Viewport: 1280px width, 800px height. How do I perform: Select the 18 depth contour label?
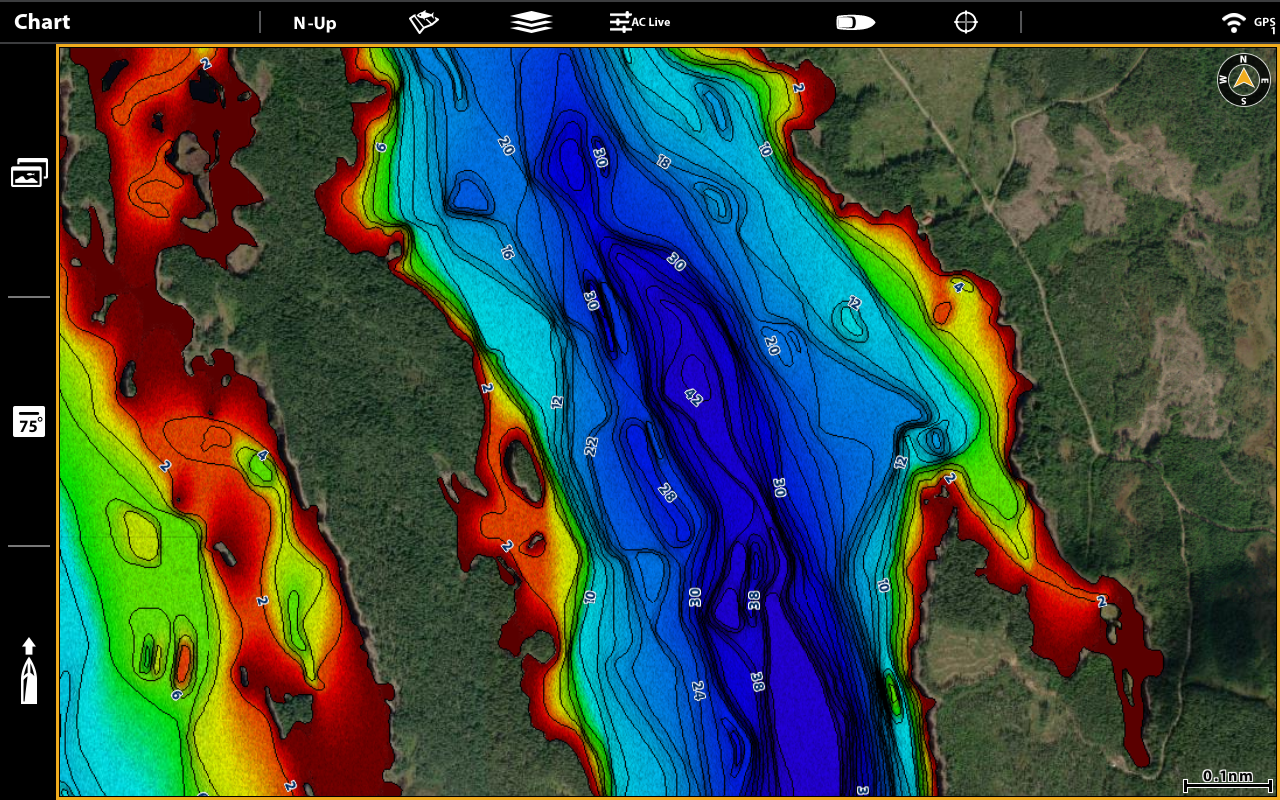pyautogui.click(x=663, y=161)
